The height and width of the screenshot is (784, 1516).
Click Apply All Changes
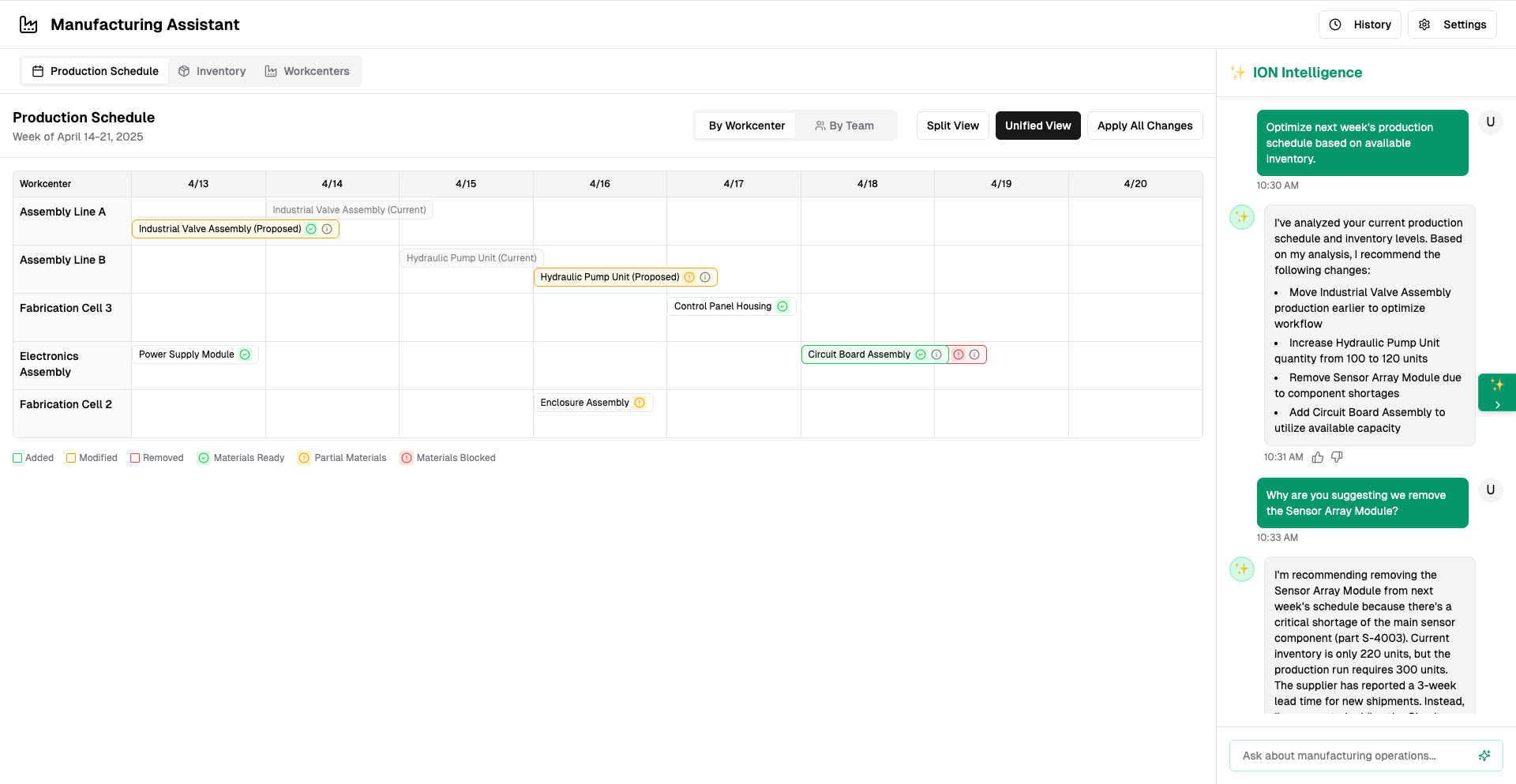point(1145,126)
